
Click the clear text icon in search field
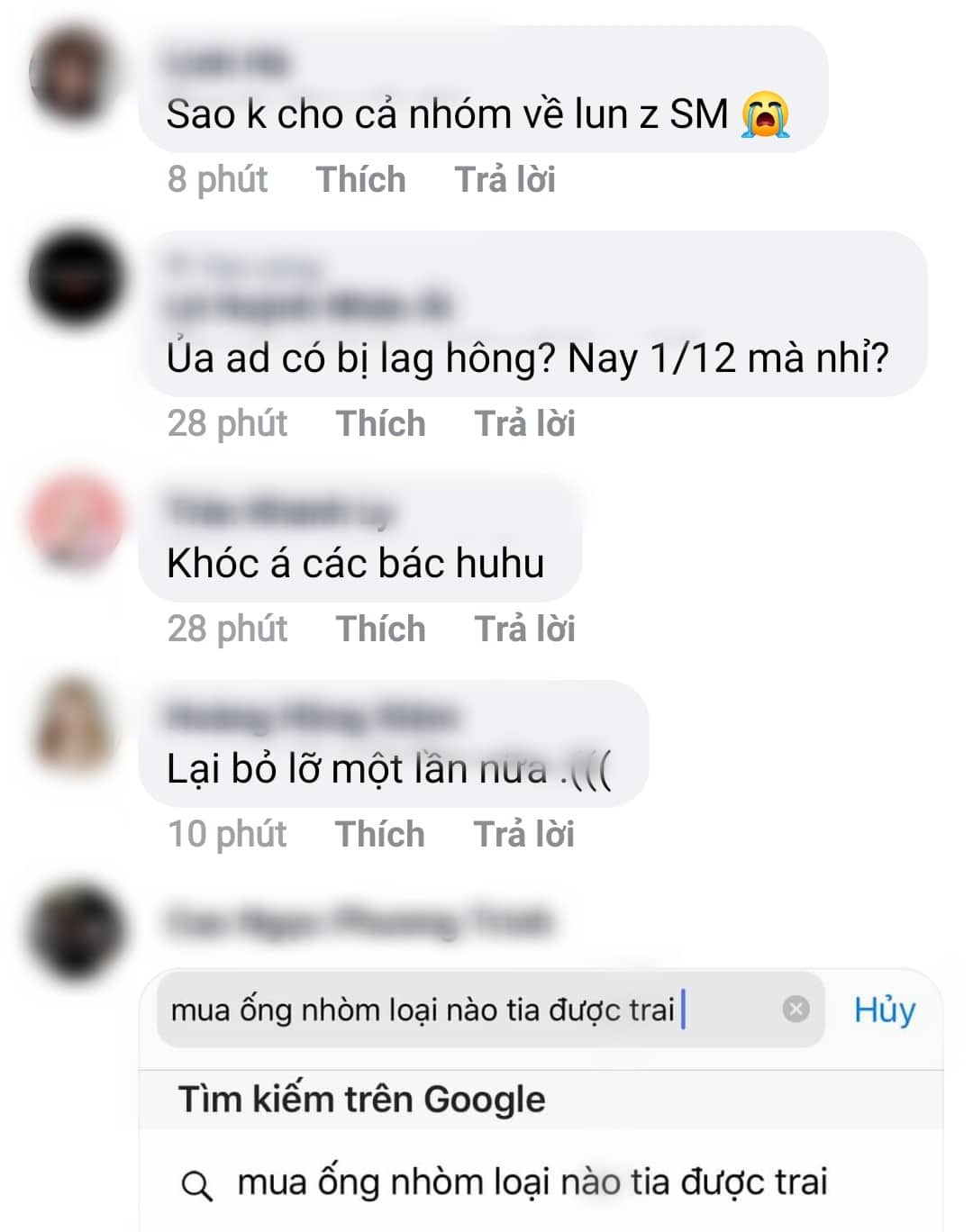click(x=796, y=1009)
